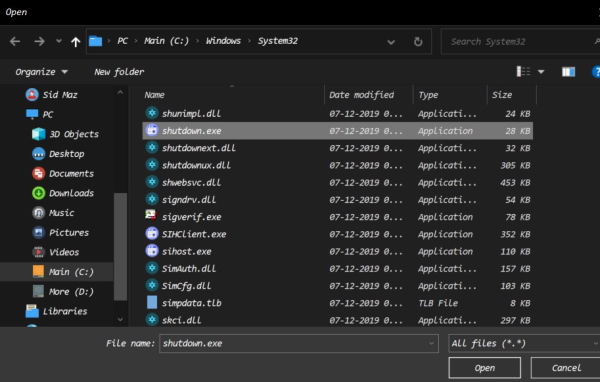This screenshot has height=382, width=600.
Task: Change the file view layout icon
Action: (x=523, y=71)
